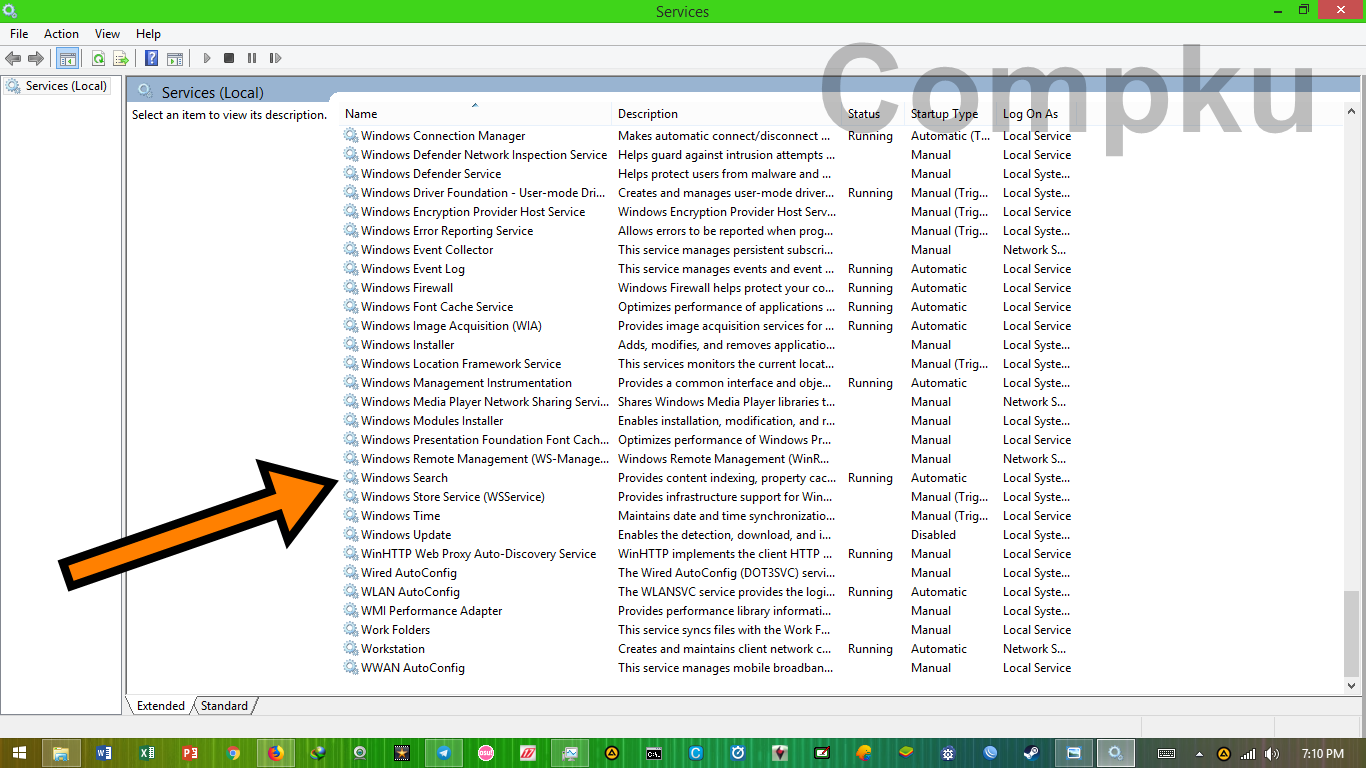
Task: Select Windows Connection Manager service
Action: click(443, 136)
